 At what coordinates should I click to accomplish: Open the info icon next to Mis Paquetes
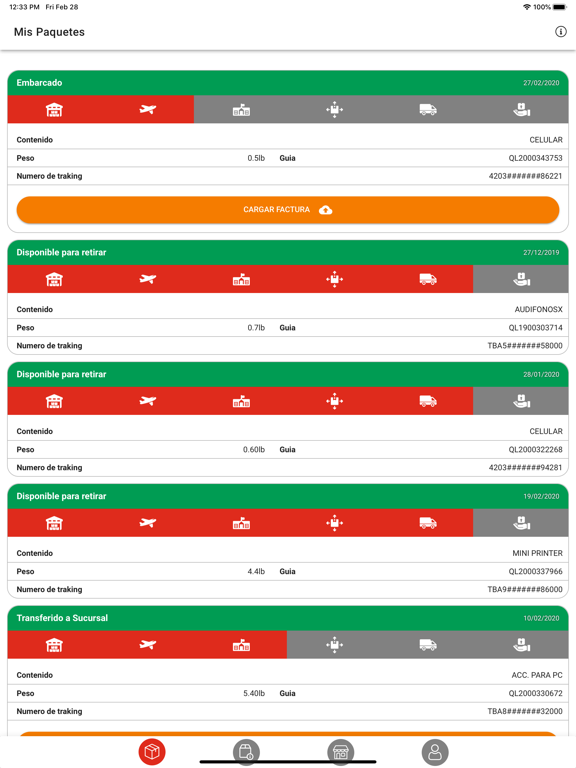(x=560, y=32)
